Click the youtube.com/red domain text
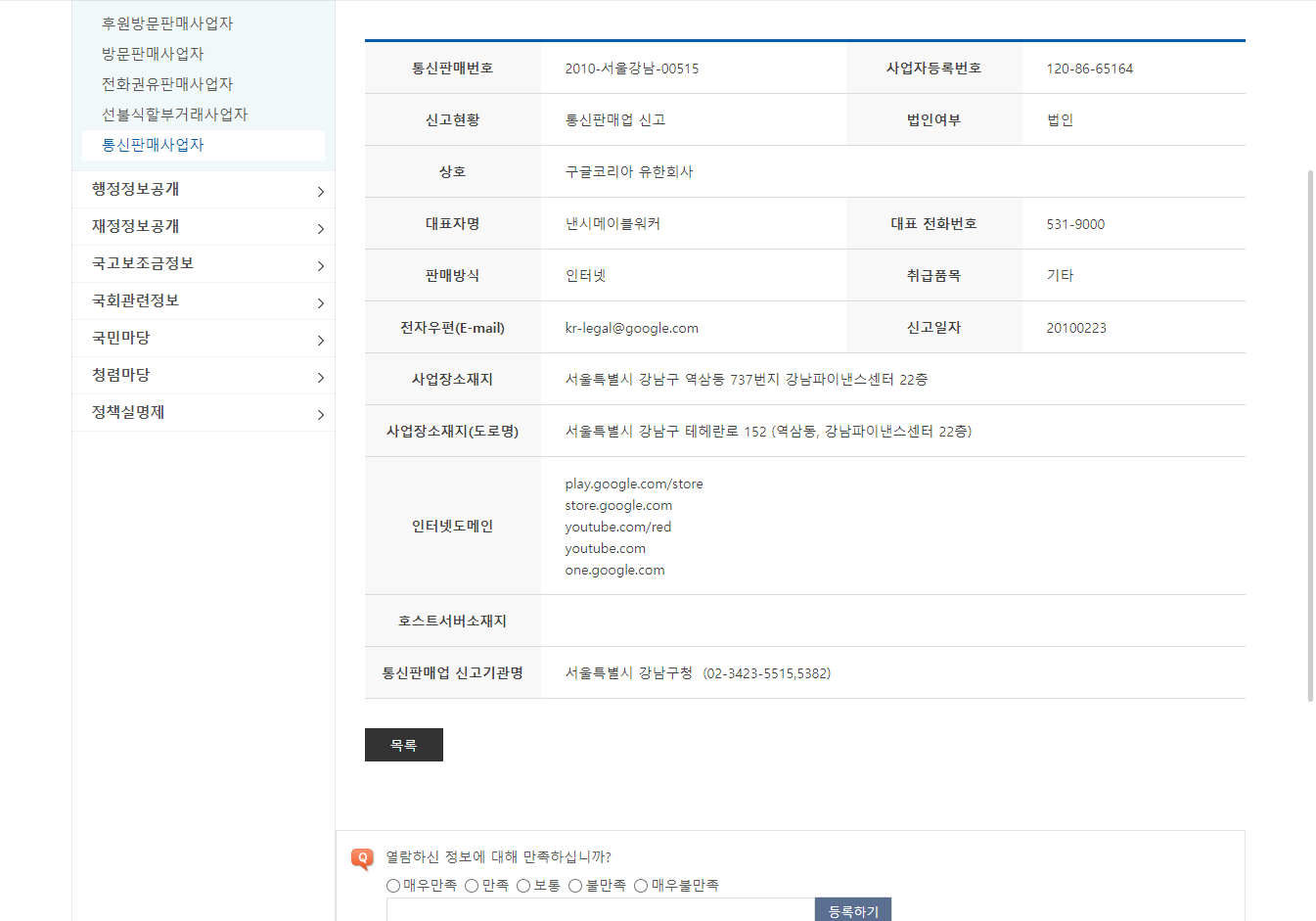Screen dimensions: 1316x921 coord(618,527)
